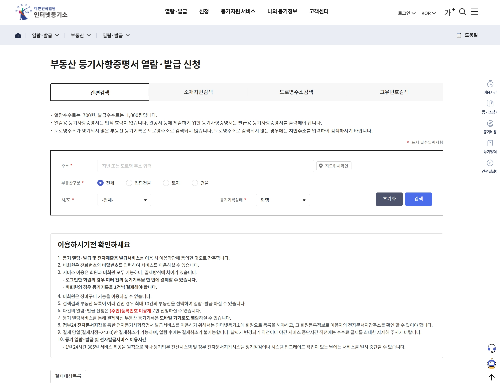Click the address input field
The width and height of the screenshot is (500, 386).
pos(206,166)
